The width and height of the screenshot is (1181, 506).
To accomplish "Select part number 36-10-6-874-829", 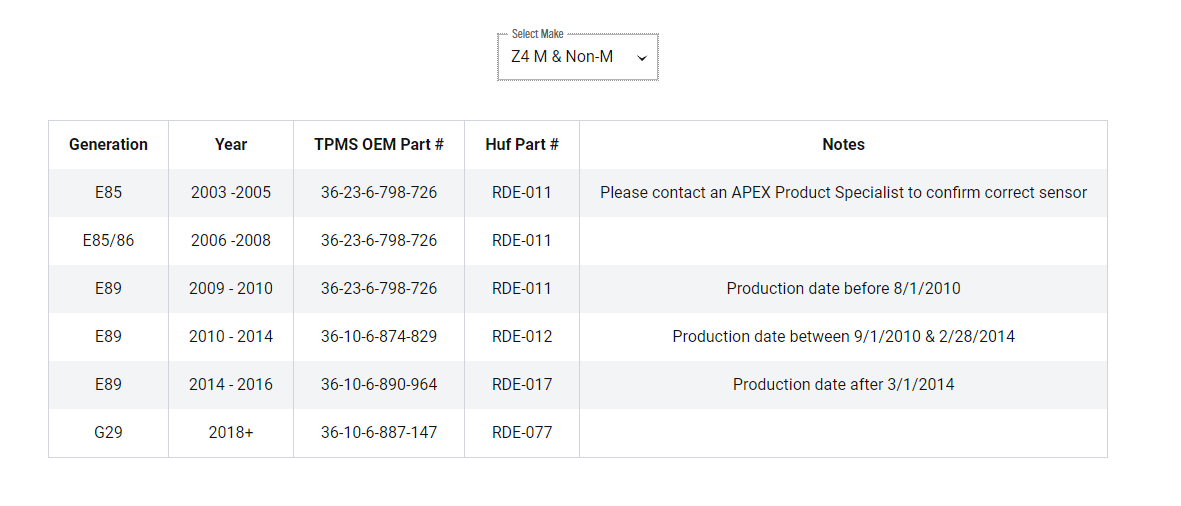I will 379,337.
